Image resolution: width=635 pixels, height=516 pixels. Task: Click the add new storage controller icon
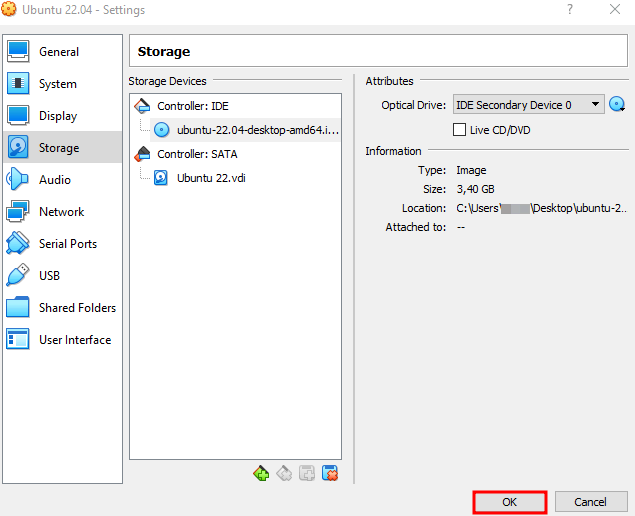pyautogui.click(x=261, y=473)
